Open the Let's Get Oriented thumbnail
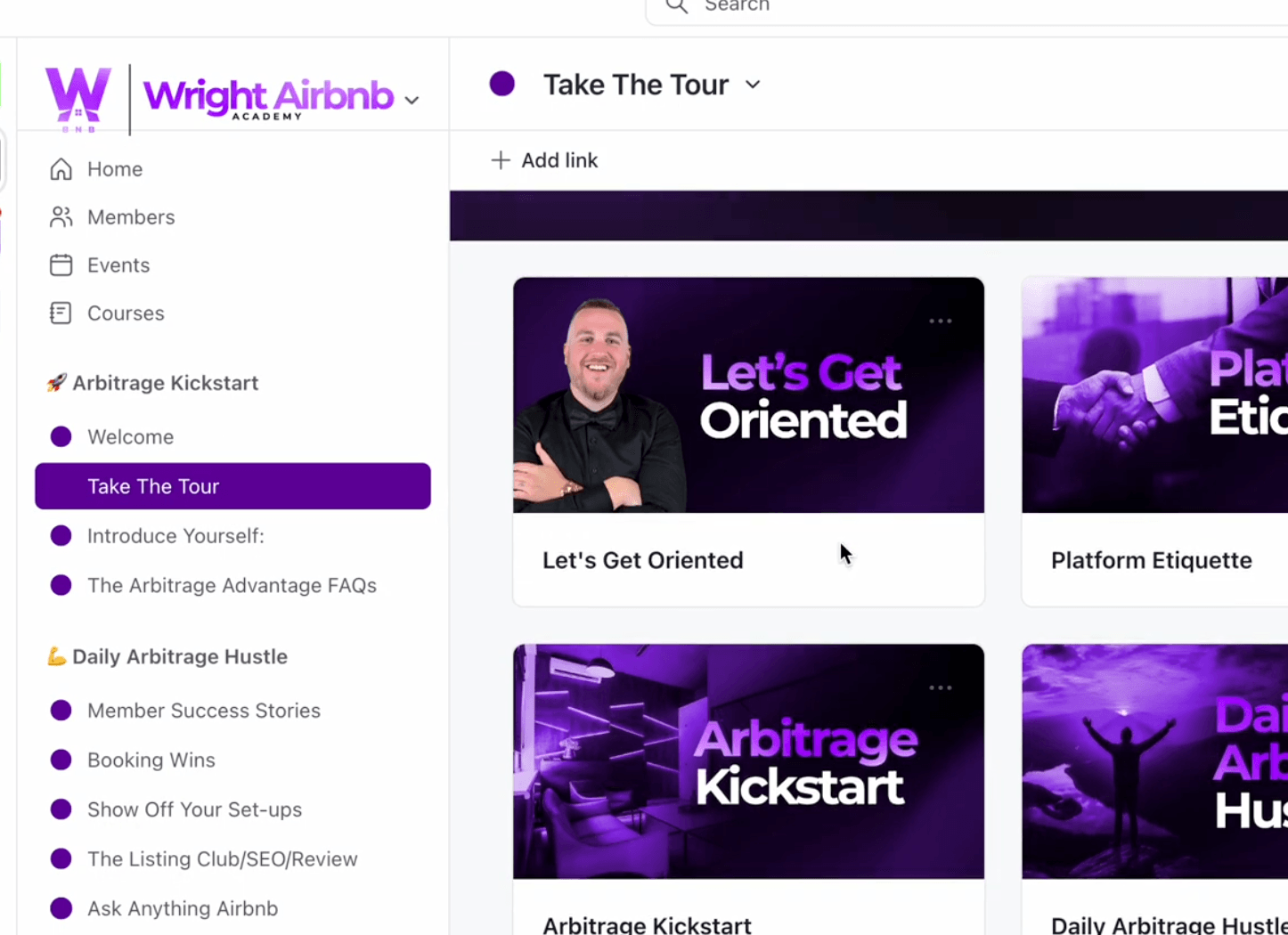The width and height of the screenshot is (1288, 935). click(748, 395)
